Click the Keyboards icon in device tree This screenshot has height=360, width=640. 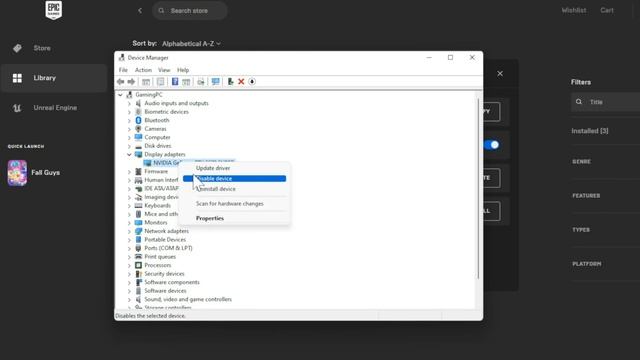point(138,206)
